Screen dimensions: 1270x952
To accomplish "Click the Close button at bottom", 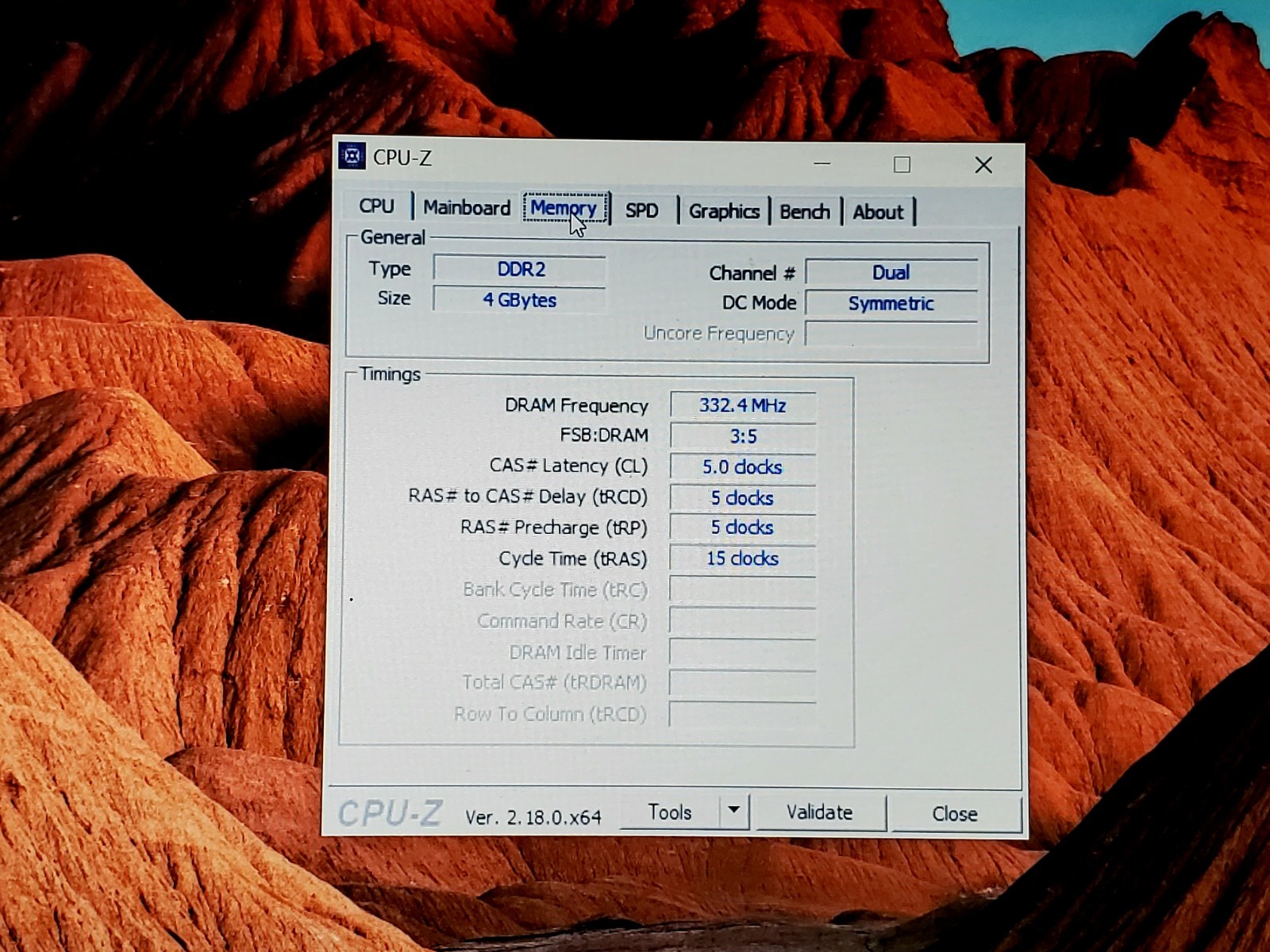I will tap(955, 814).
